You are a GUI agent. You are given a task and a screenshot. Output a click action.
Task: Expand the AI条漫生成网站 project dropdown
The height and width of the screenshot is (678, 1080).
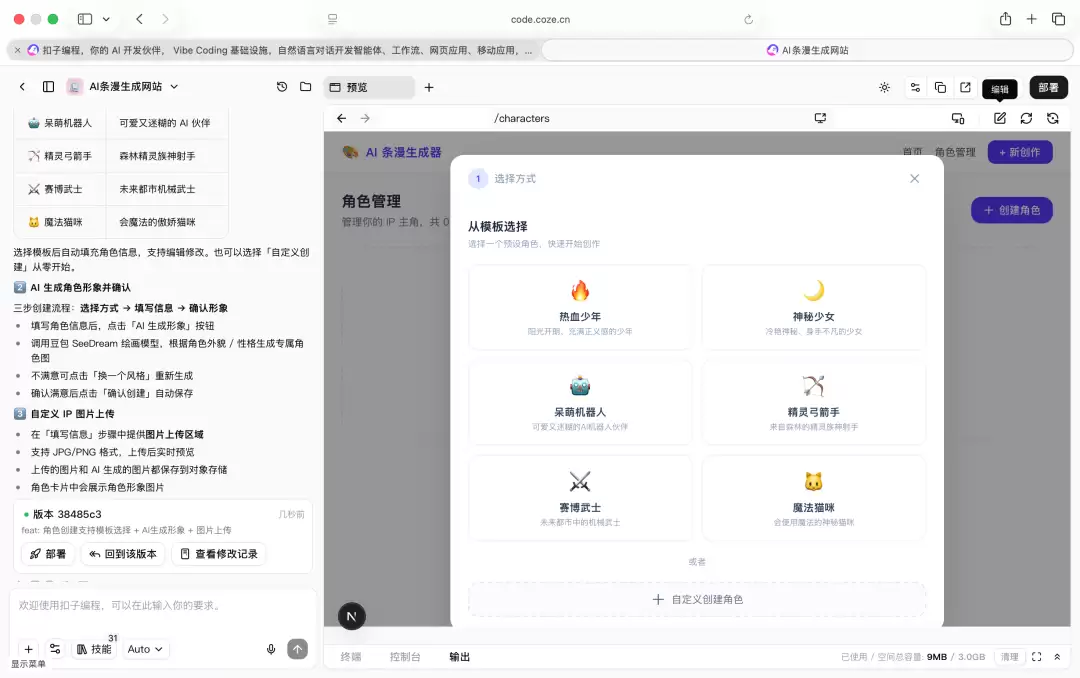174,87
